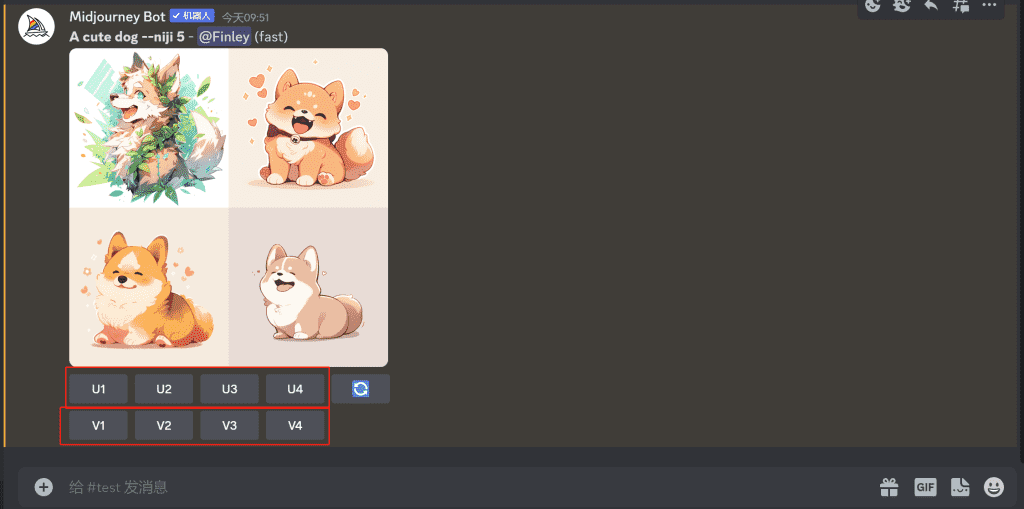Screen dimensions: 1024x509
Task: Focus the #test message input field
Action: click(450, 487)
